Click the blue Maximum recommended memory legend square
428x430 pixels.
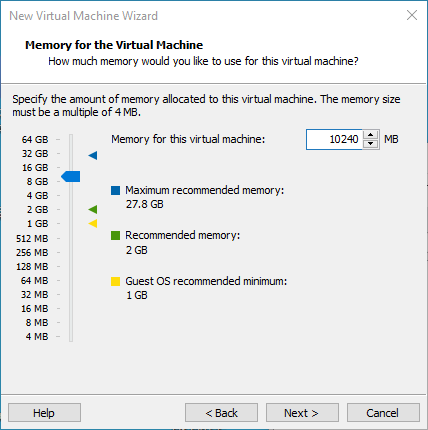pos(115,190)
